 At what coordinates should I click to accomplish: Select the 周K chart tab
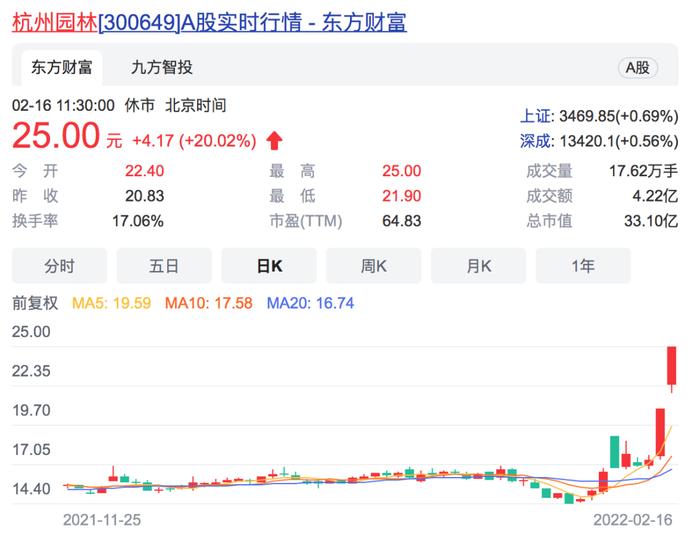[x=374, y=266]
